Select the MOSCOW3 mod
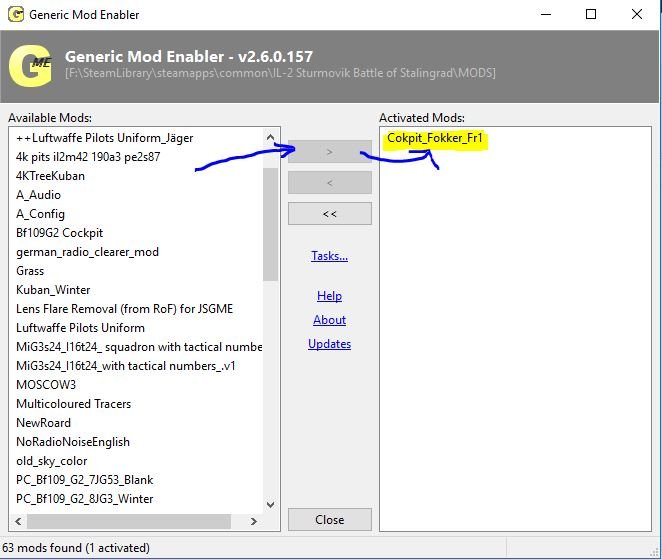Screen dimensions: 662x559 click(x=46, y=385)
